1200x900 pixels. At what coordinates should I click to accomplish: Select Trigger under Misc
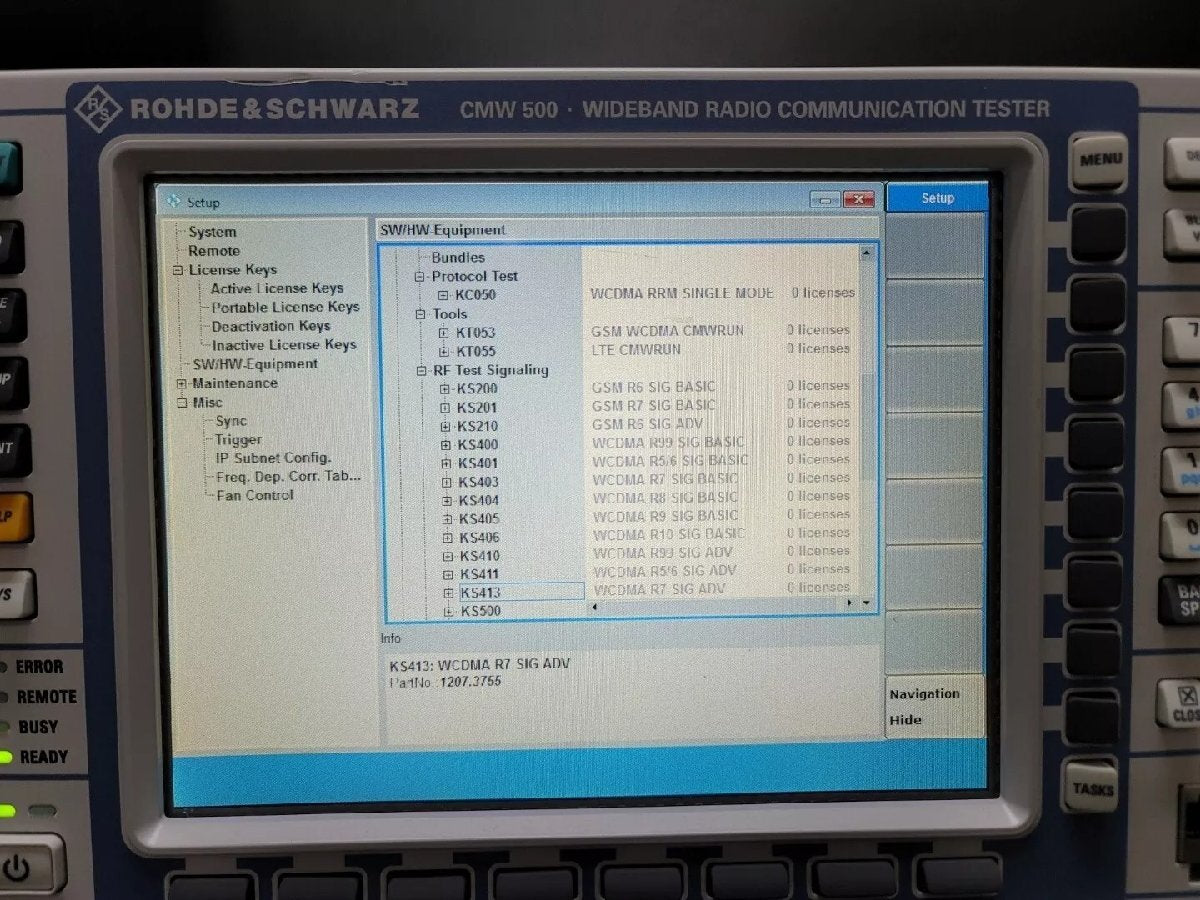click(x=238, y=439)
